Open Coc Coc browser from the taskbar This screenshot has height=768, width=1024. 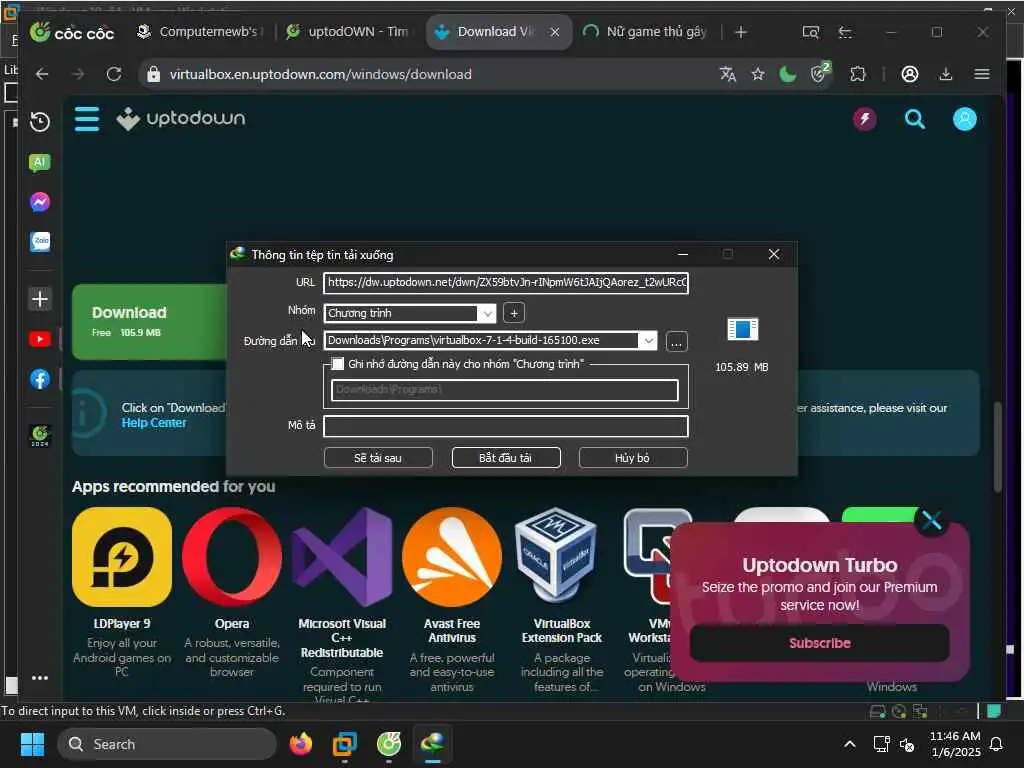389,744
